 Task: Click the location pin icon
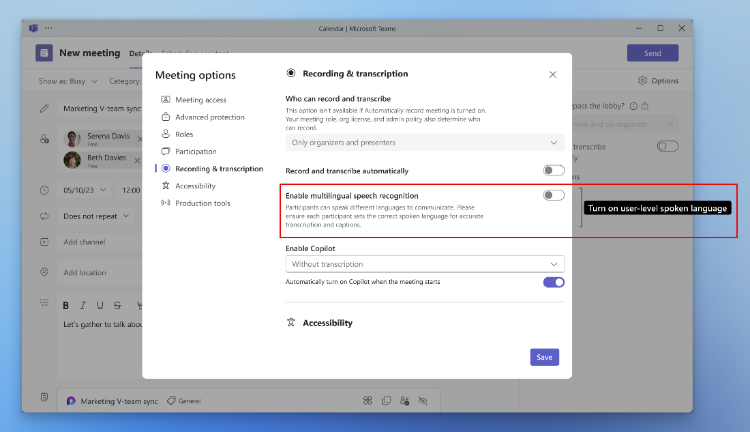(44, 272)
